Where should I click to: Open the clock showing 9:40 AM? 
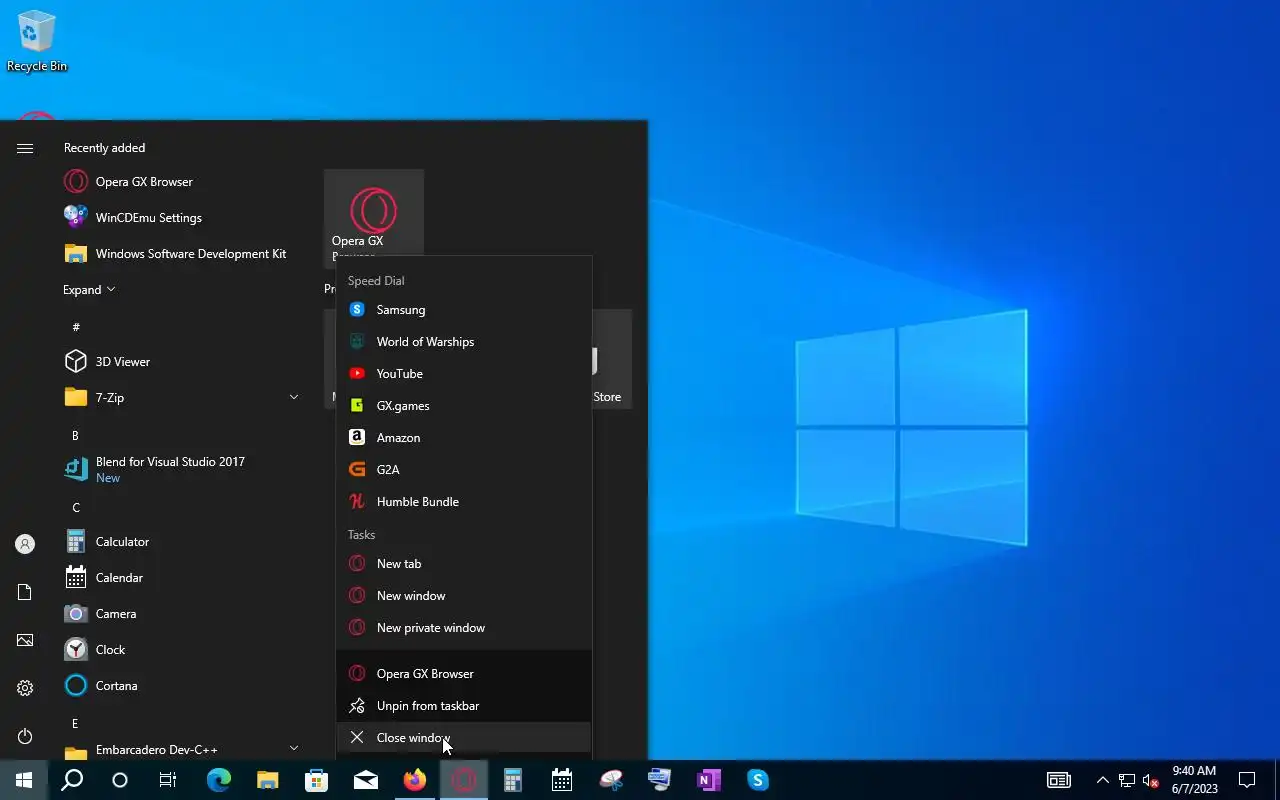click(x=1194, y=780)
